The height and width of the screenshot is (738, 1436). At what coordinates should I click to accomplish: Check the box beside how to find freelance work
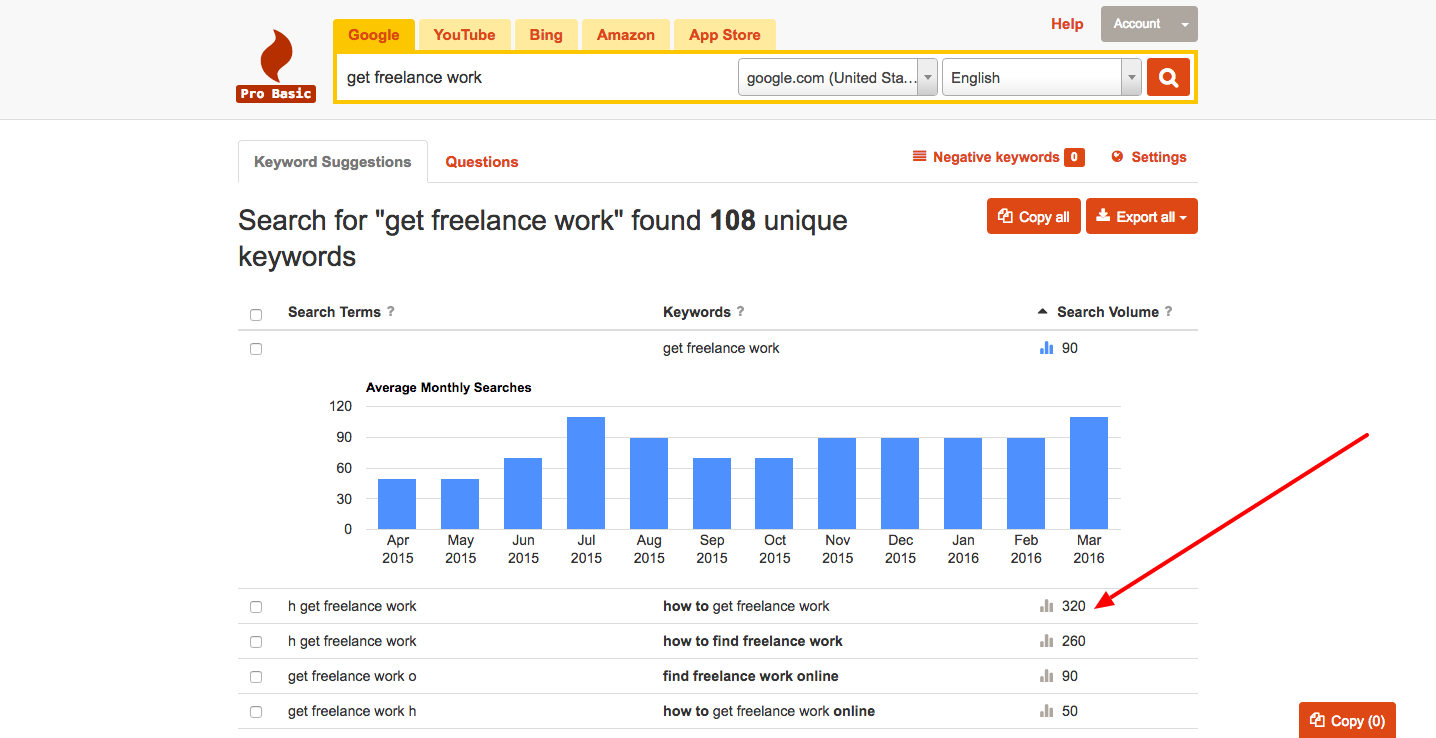(256, 641)
